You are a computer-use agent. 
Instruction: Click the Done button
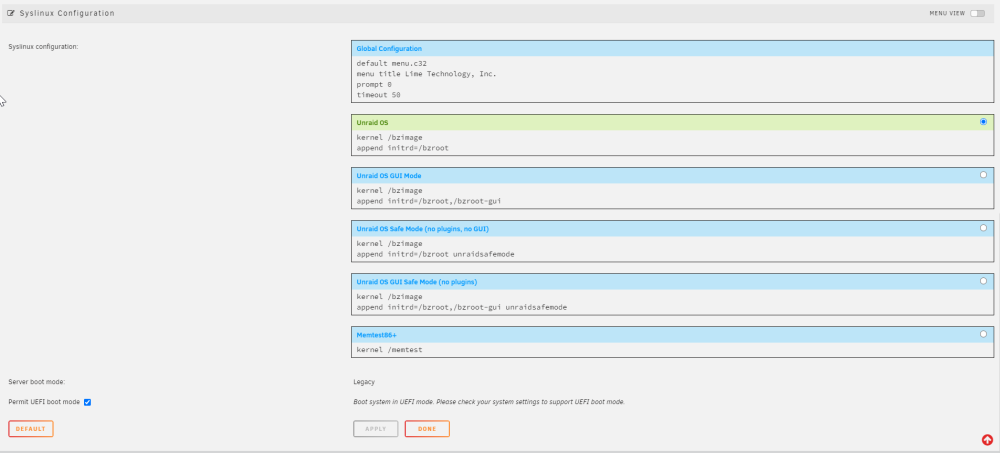(427, 429)
